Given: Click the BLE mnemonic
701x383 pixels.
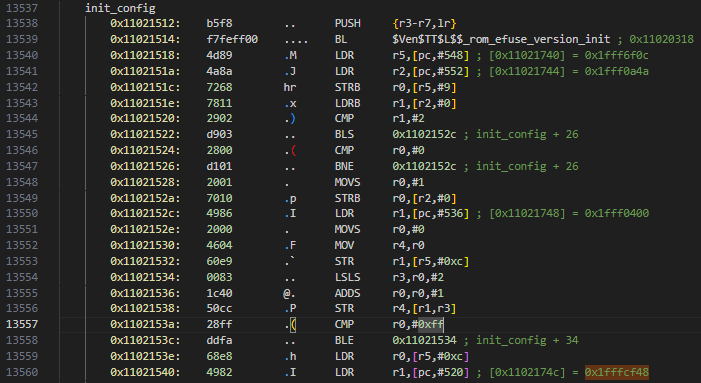Looking at the screenshot, I should click(x=344, y=340).
